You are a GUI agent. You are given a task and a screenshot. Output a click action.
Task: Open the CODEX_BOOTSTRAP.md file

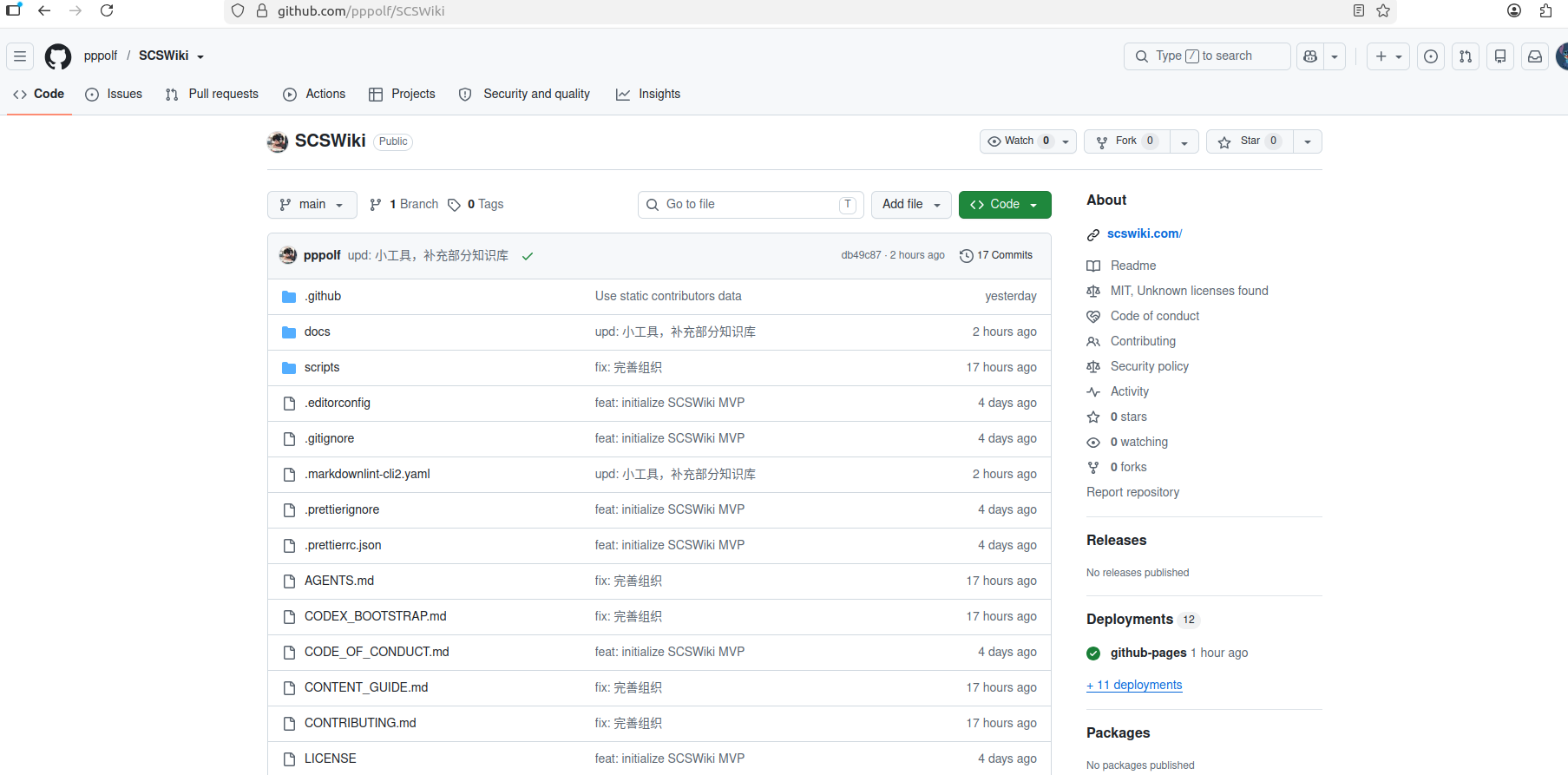(x=376, y=616)
